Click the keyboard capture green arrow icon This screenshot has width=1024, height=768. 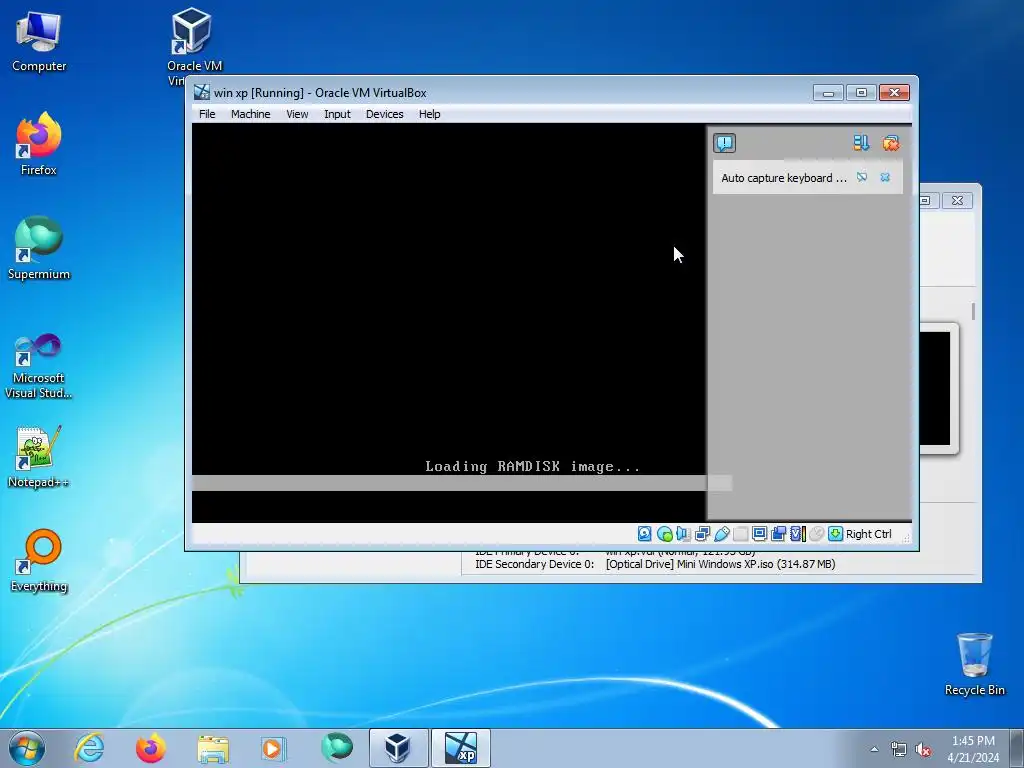pos(835,534)
